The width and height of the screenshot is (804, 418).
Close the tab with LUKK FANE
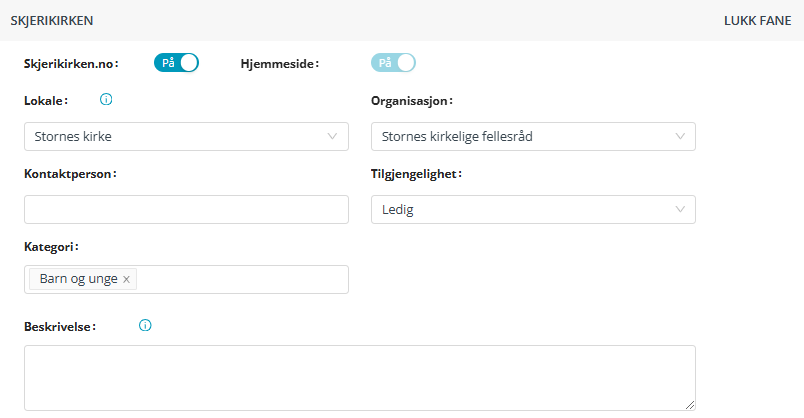pyautogui.click(x=757, y=20)
